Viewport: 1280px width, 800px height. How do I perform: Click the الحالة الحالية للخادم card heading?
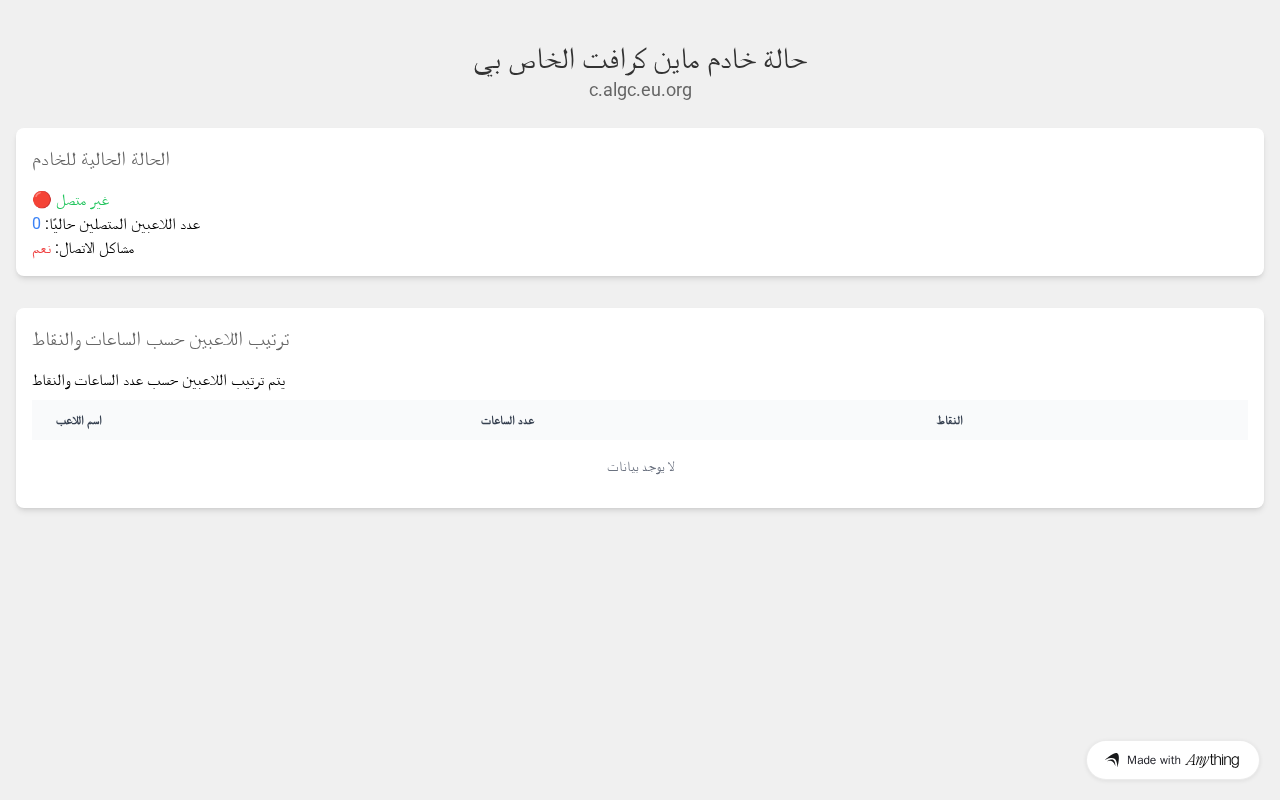(x=101, y=159)
